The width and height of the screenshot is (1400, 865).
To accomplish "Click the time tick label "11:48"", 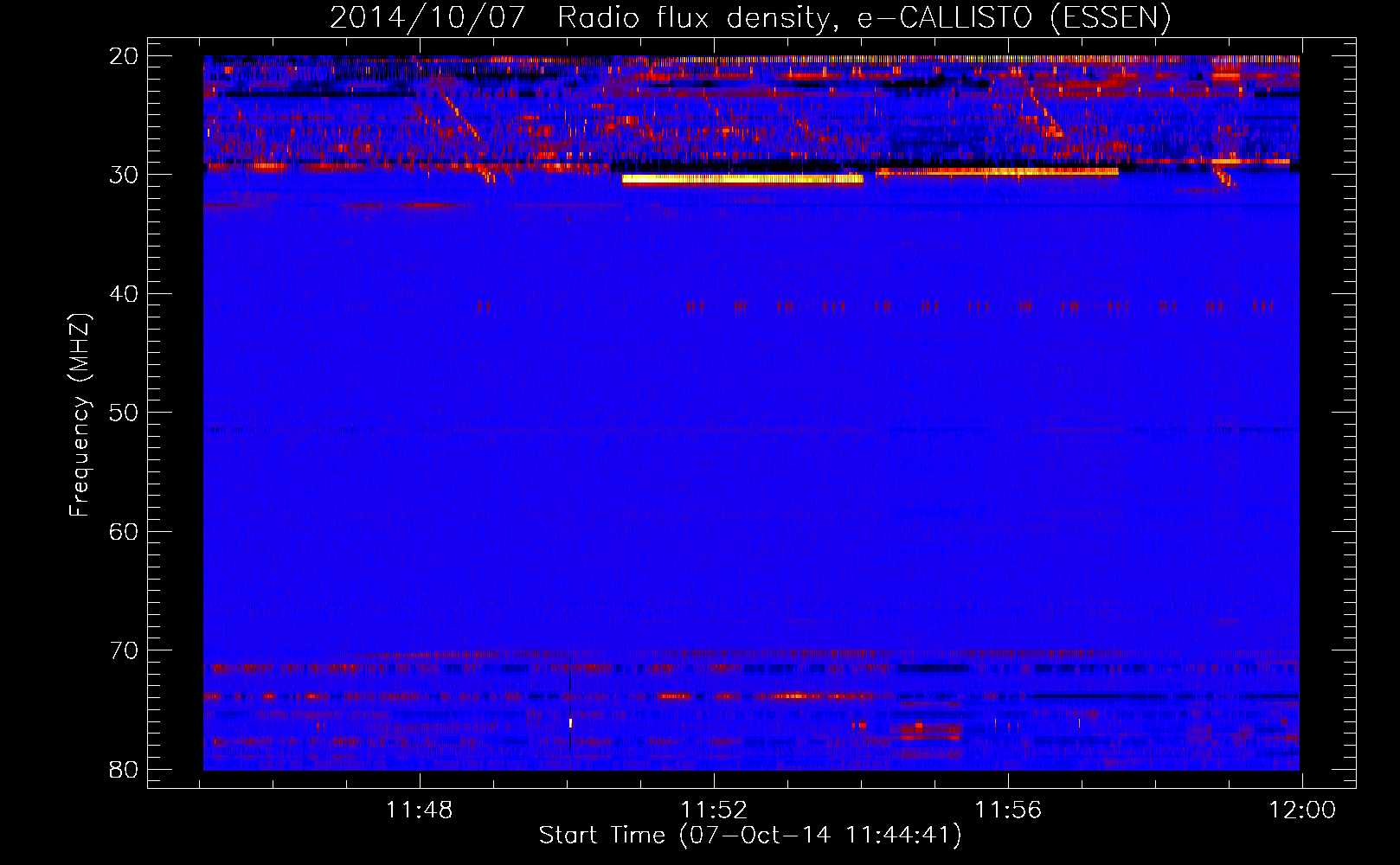I will tap(420, 811).
